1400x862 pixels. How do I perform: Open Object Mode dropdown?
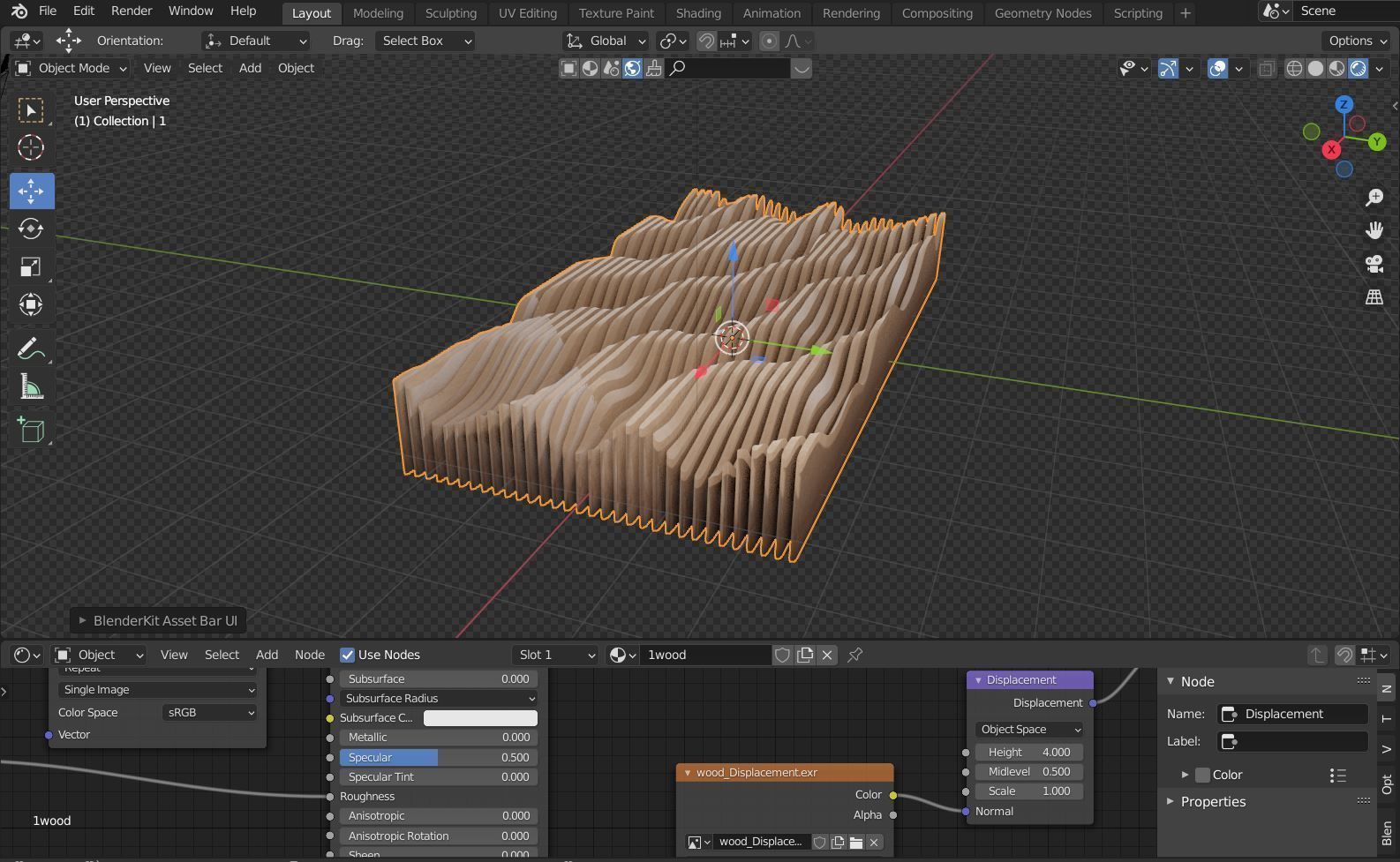72,68
